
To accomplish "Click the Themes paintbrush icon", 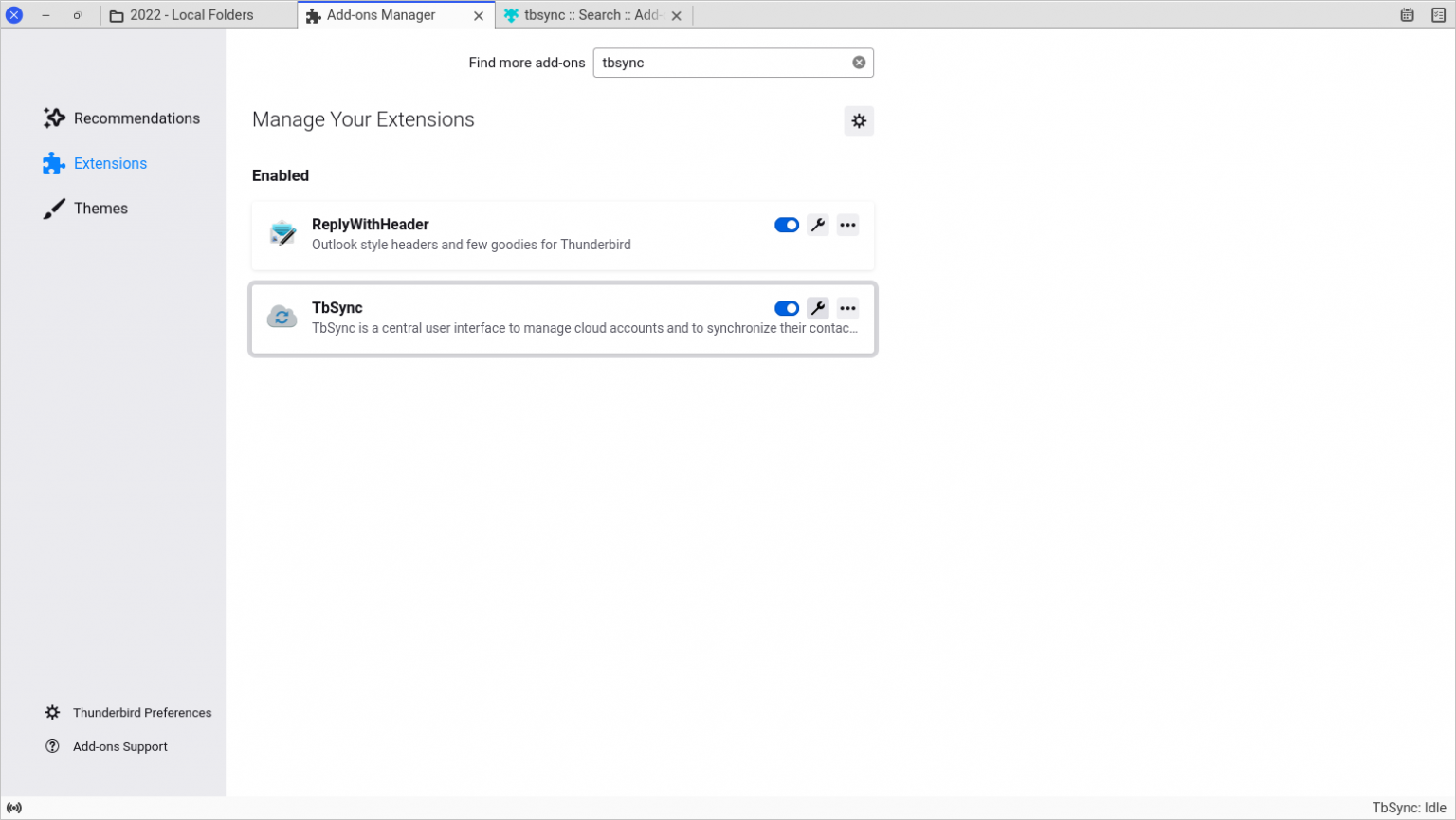I will pos(54,209).
